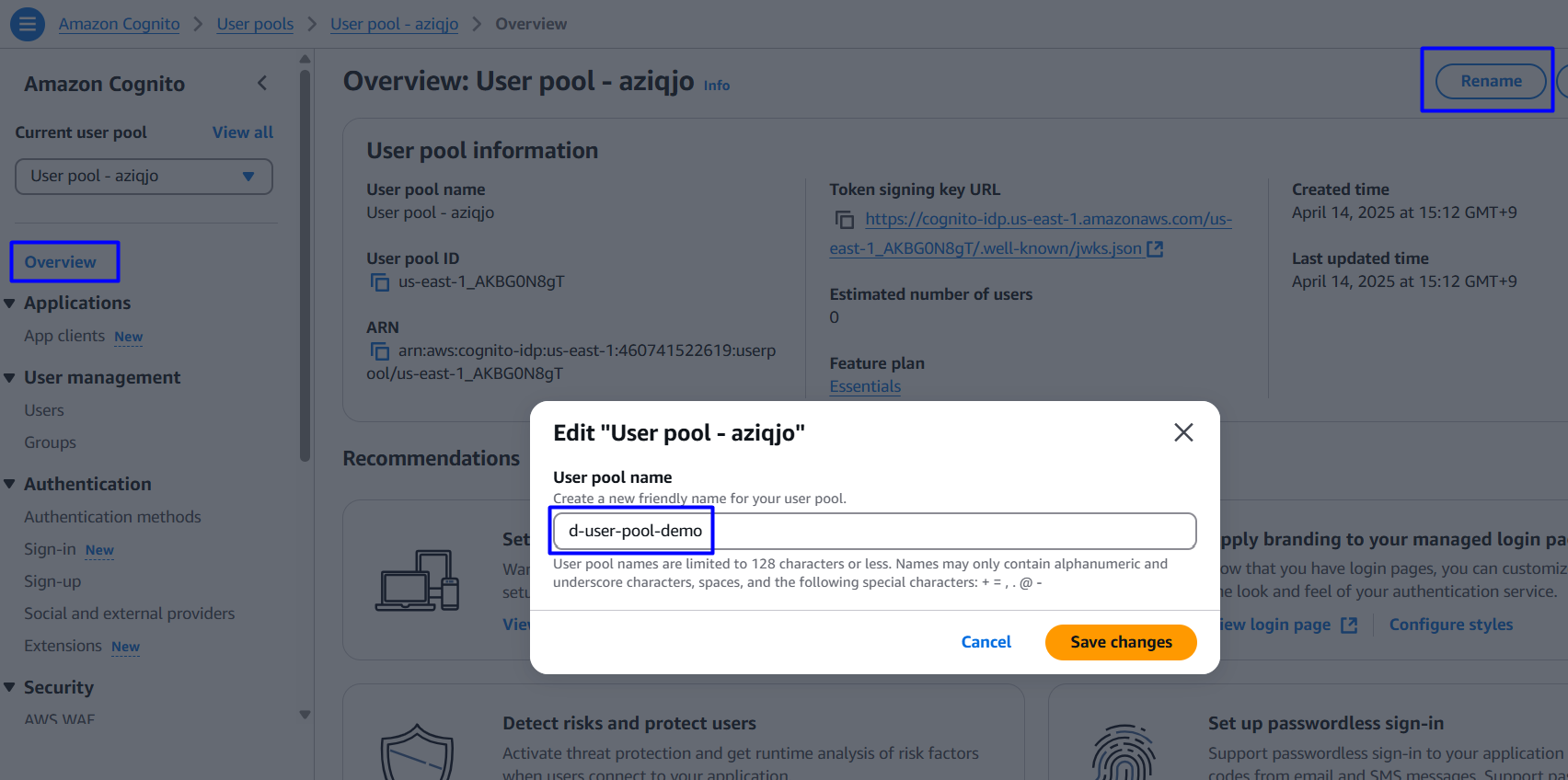Collapse the Applications section
Image resolution: width=1568 pixels, height=780 pixels.
10,304
